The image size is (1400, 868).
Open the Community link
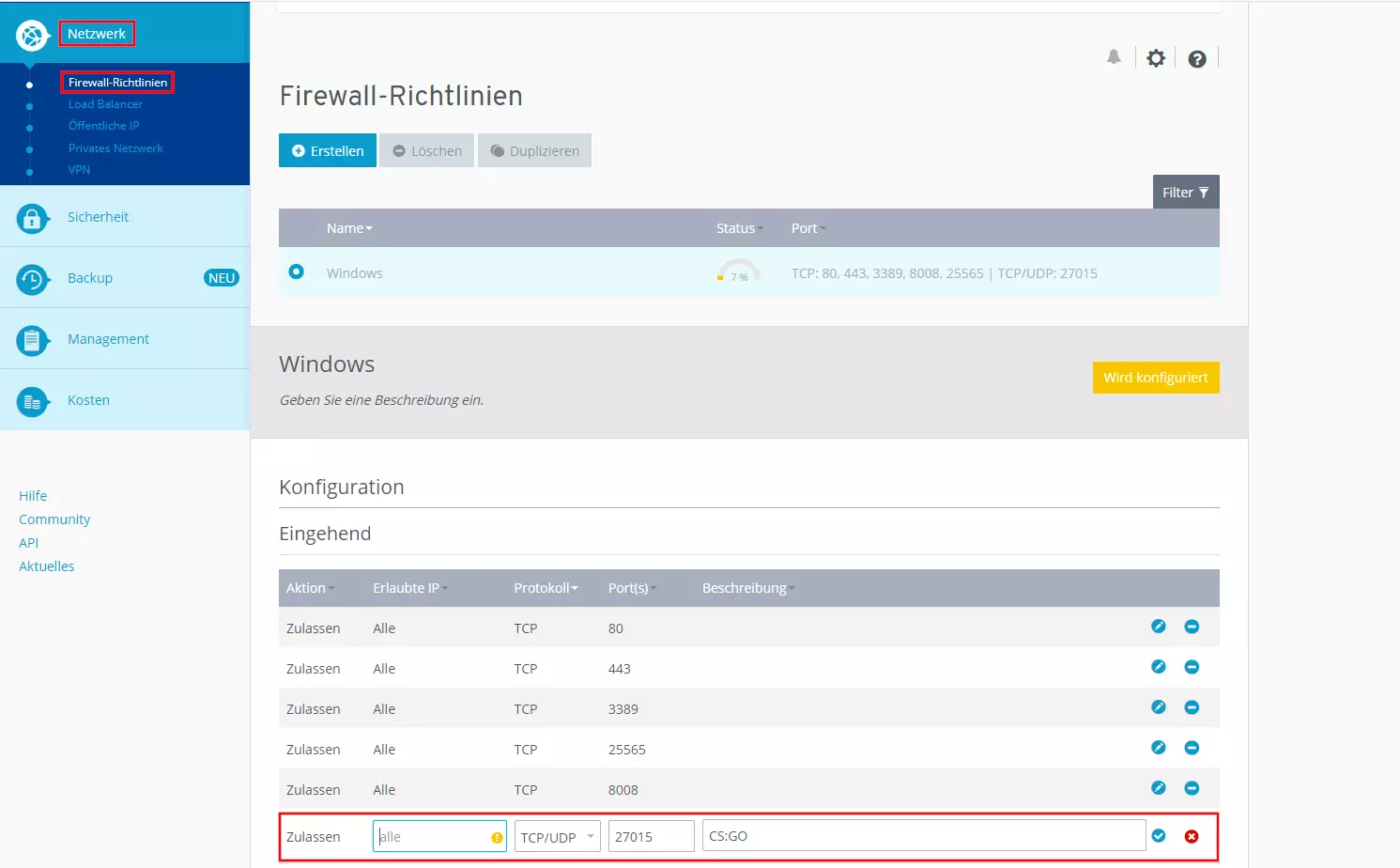[x=54, y=519]
